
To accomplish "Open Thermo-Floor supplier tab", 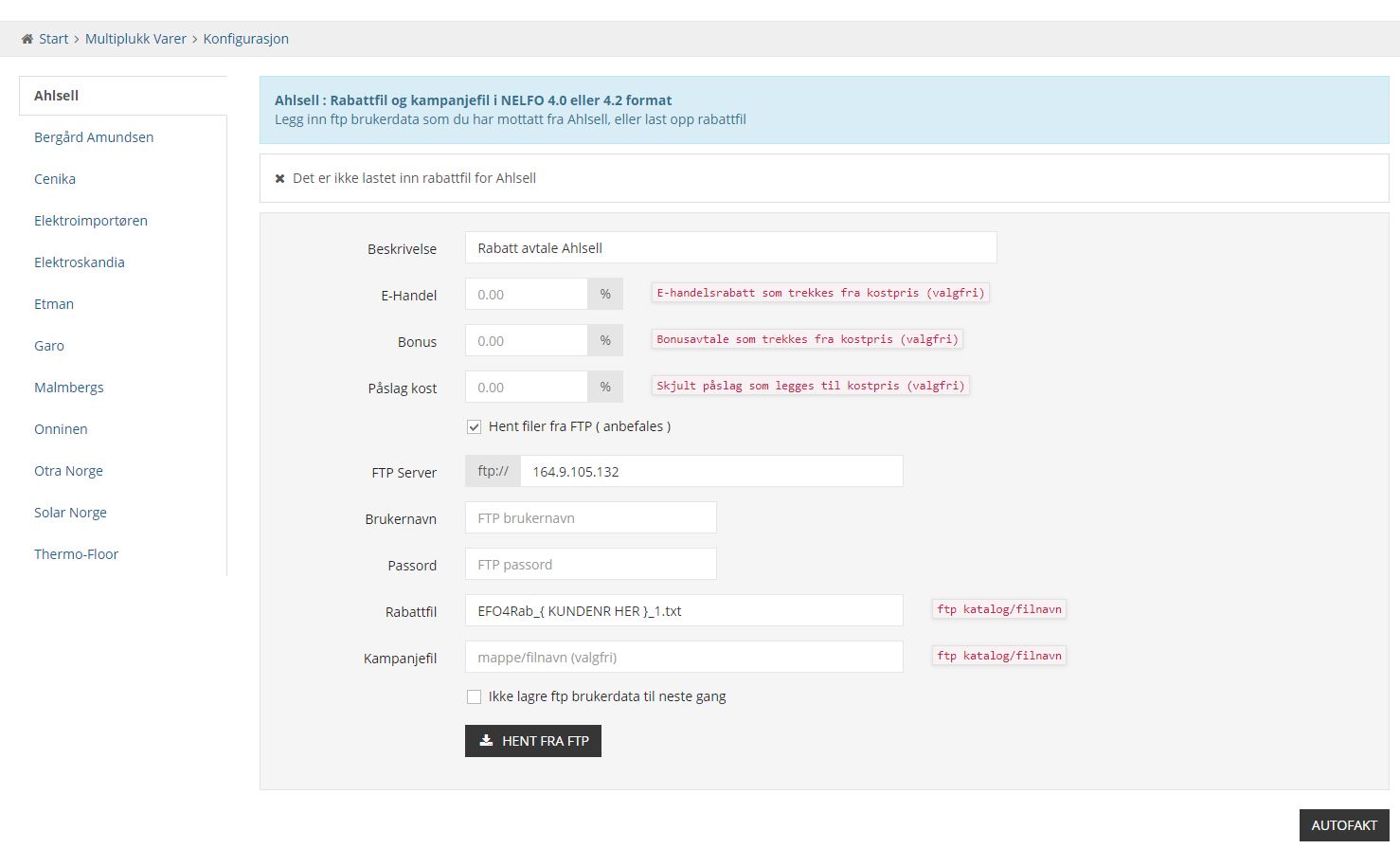I will [x=76, y=554].
